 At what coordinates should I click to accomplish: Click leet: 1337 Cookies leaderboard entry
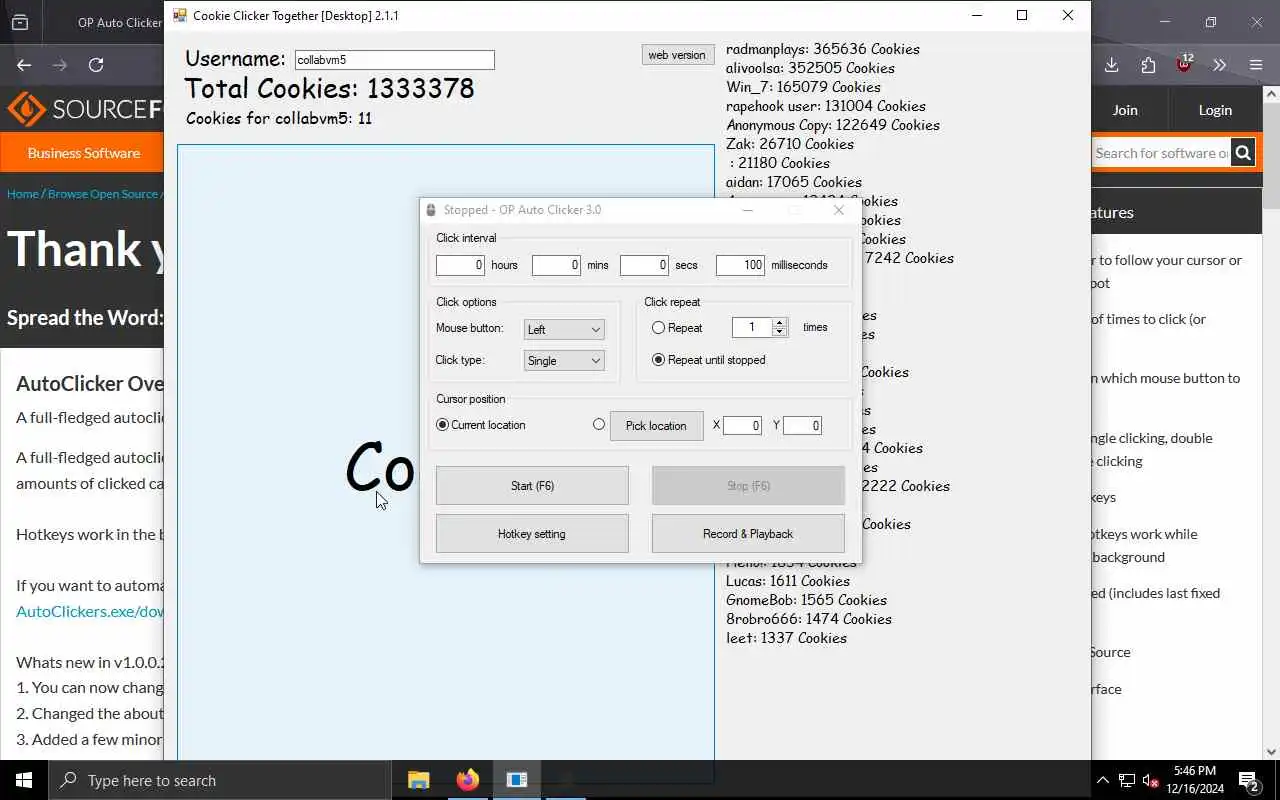(x=786, y=638)
